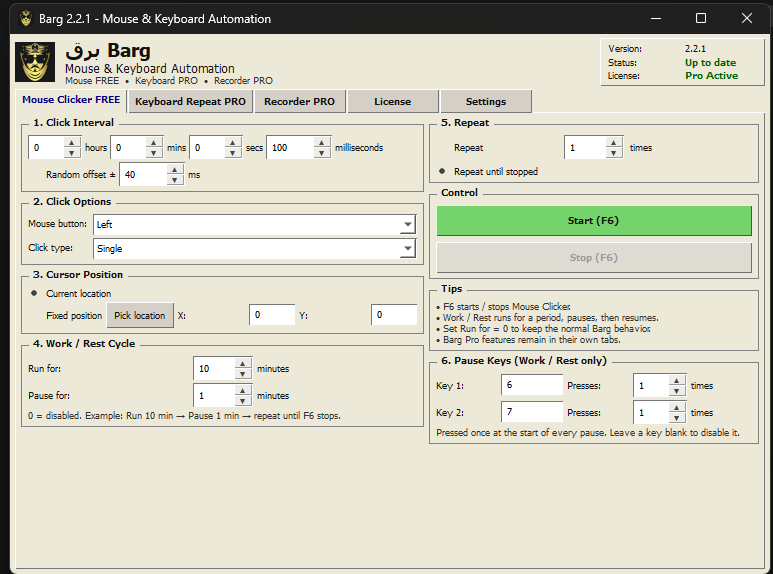Click the Y coordinate input field
This screenshot has height=574, width=773.
tap(394, 315)
